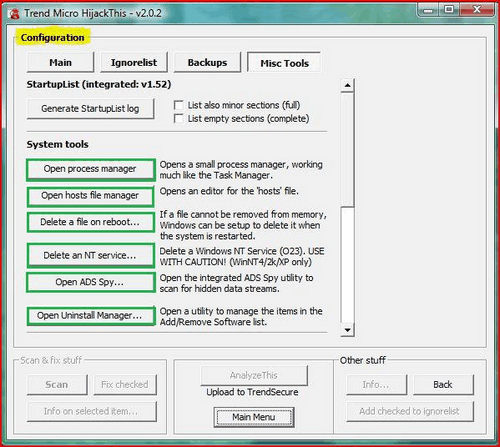
Task: Click the disabled Scan button
Action: (57, 385)
